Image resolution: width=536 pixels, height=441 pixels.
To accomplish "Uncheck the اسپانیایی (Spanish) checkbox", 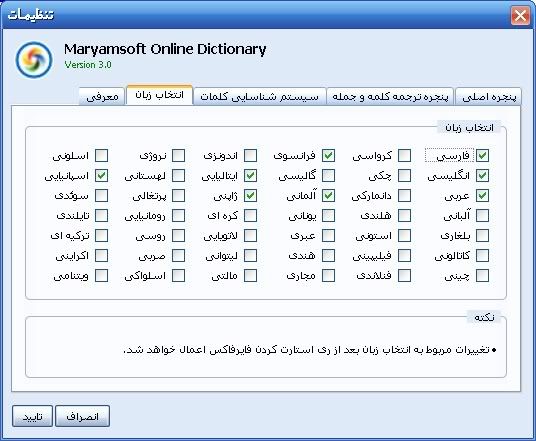I will click(x=101, y=176).
